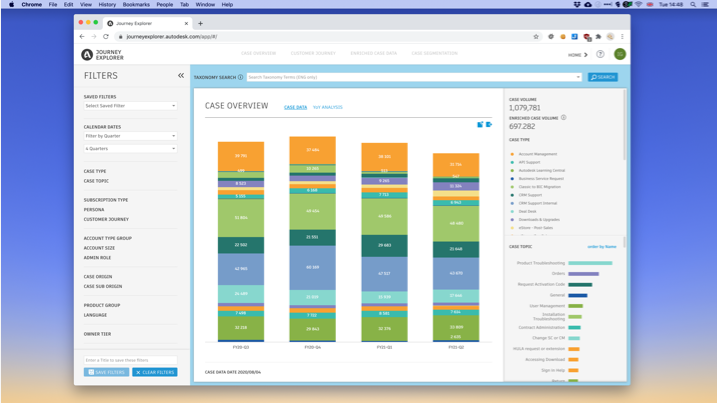Click the Product Troubleshooting topic bar
717x403 pixels.
point(590,263)
